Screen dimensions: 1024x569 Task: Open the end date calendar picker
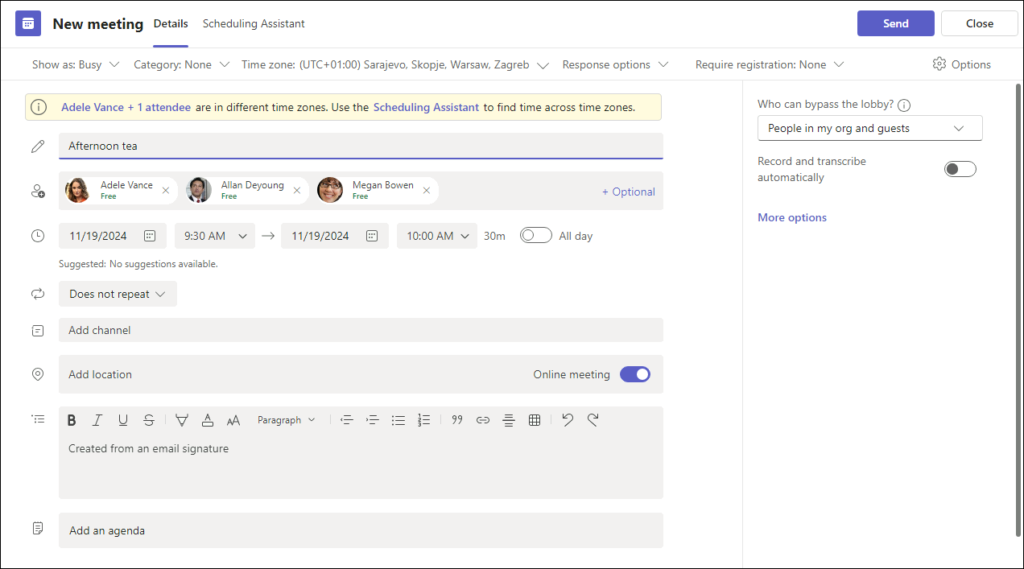tap(372, 236)
